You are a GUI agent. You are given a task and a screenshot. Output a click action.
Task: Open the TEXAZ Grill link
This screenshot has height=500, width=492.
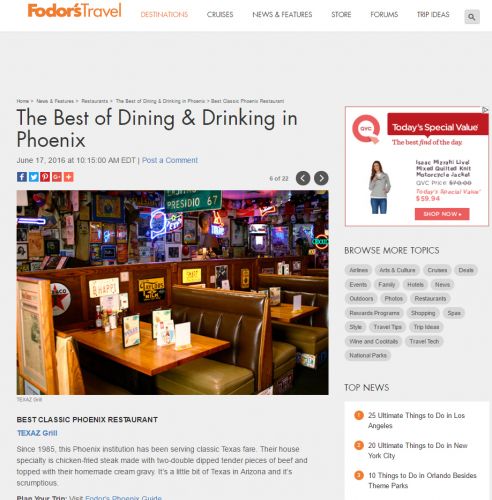pos(37,433)
